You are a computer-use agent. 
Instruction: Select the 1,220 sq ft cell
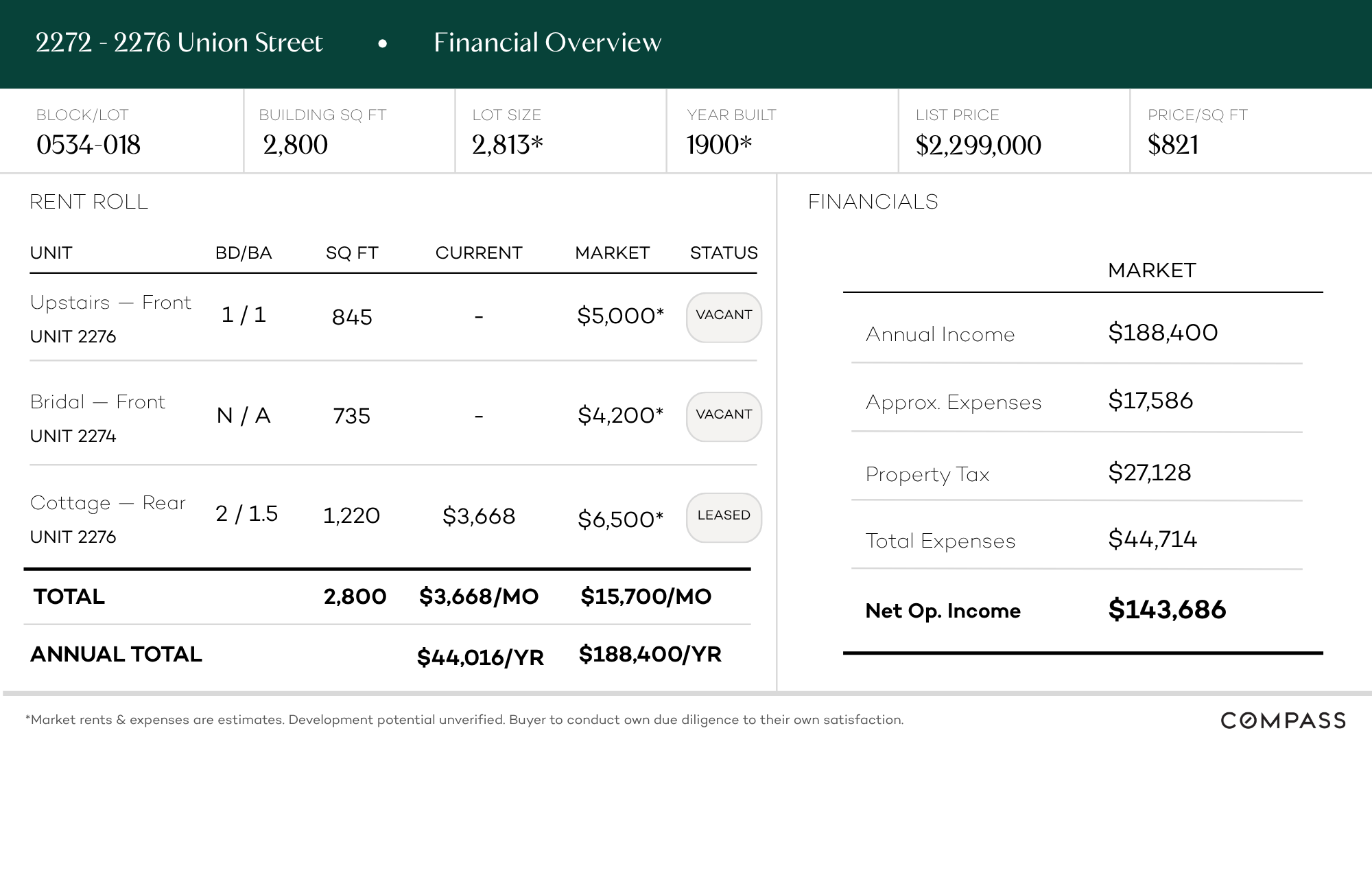(351, 516)
